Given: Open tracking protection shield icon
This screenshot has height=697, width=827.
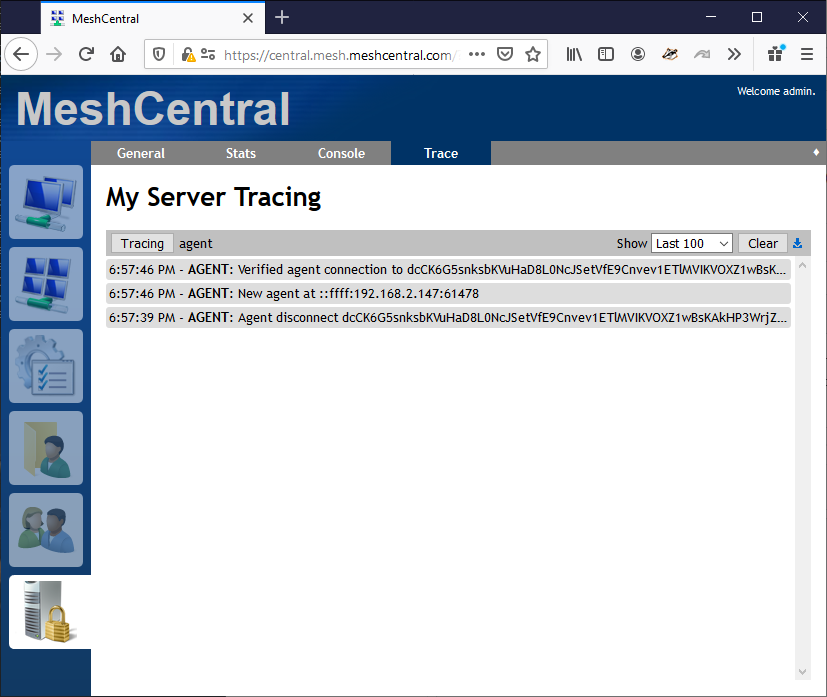Looking at the screenshot, I should click(x=159, y=54).
